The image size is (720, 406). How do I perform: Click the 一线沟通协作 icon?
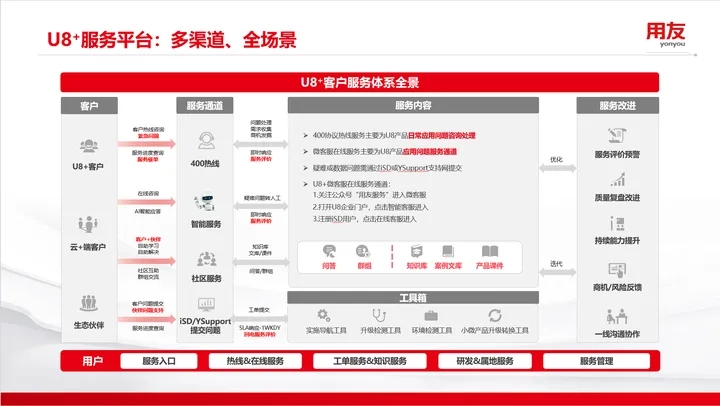pos(617,316)
